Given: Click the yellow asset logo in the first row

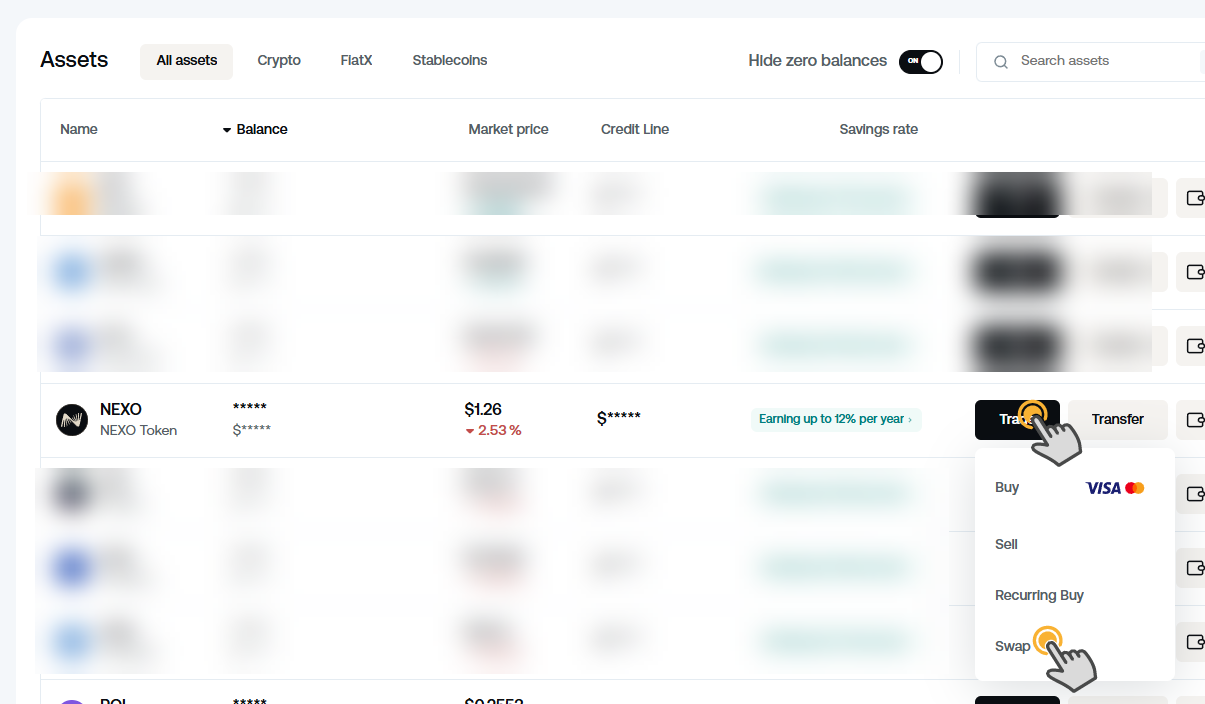Looking at the screenshot, I should pyautogui.click(x=71, y=196).
